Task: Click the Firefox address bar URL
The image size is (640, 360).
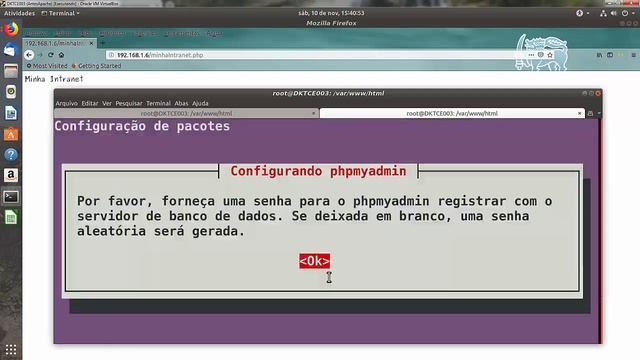Action: (x=160, y=55)
